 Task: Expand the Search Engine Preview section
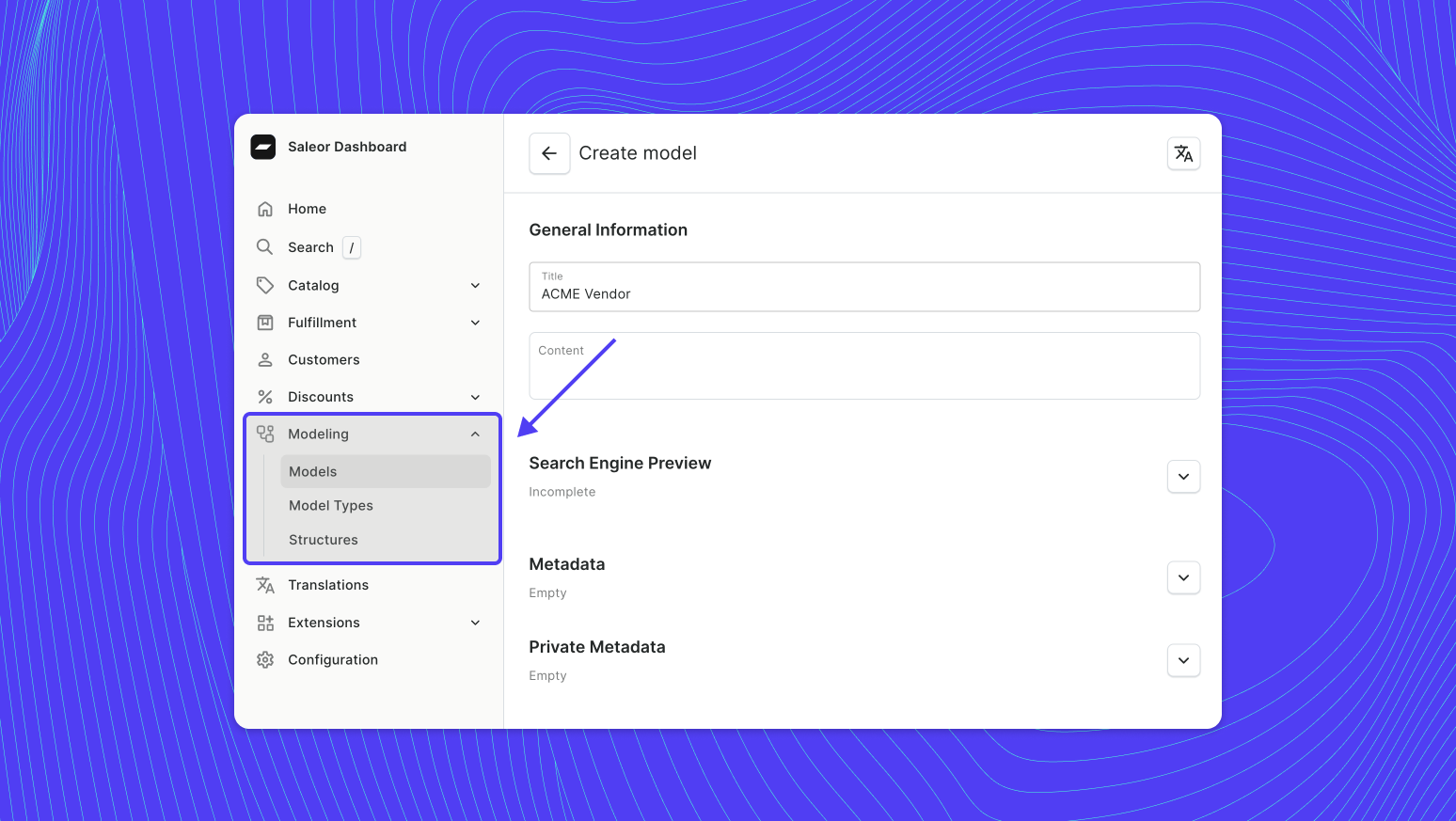[1183, 477]
